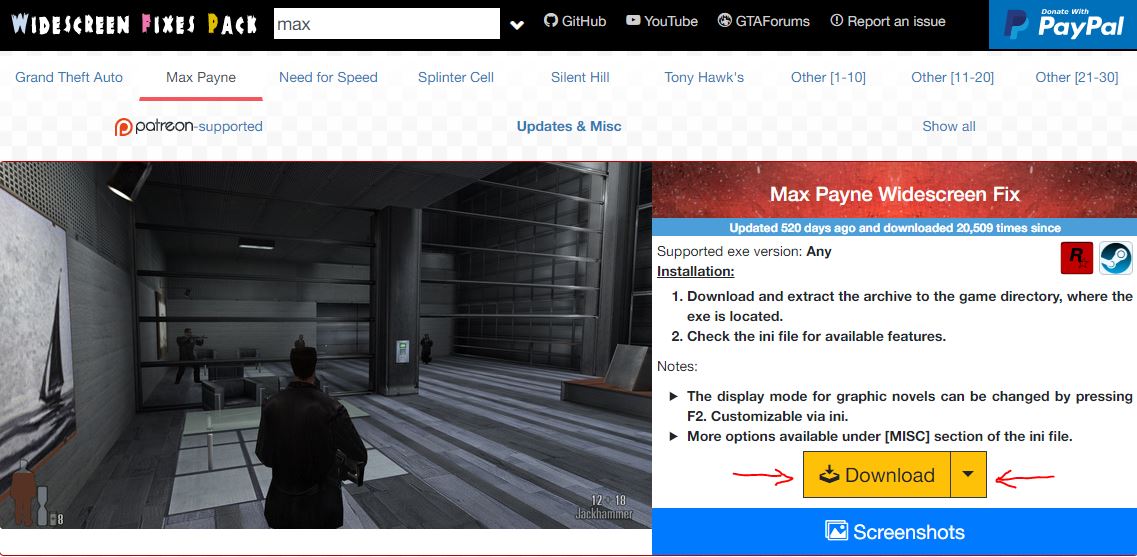Viewport: 1137px width, 557px height.
Task: Click the Max Payne Widescreen Fix heading
Action: 894,194
